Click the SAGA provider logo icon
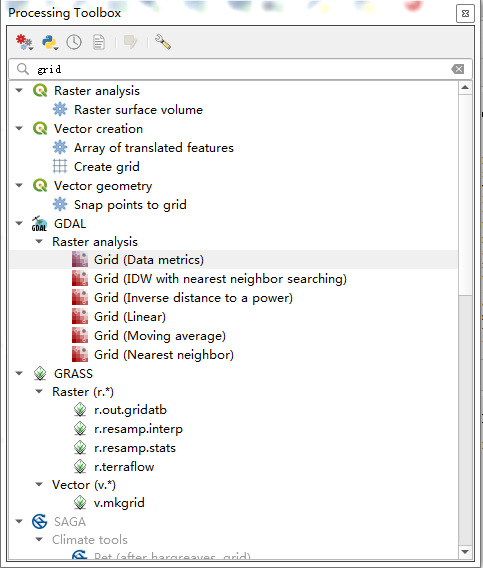 pos(39,522)
